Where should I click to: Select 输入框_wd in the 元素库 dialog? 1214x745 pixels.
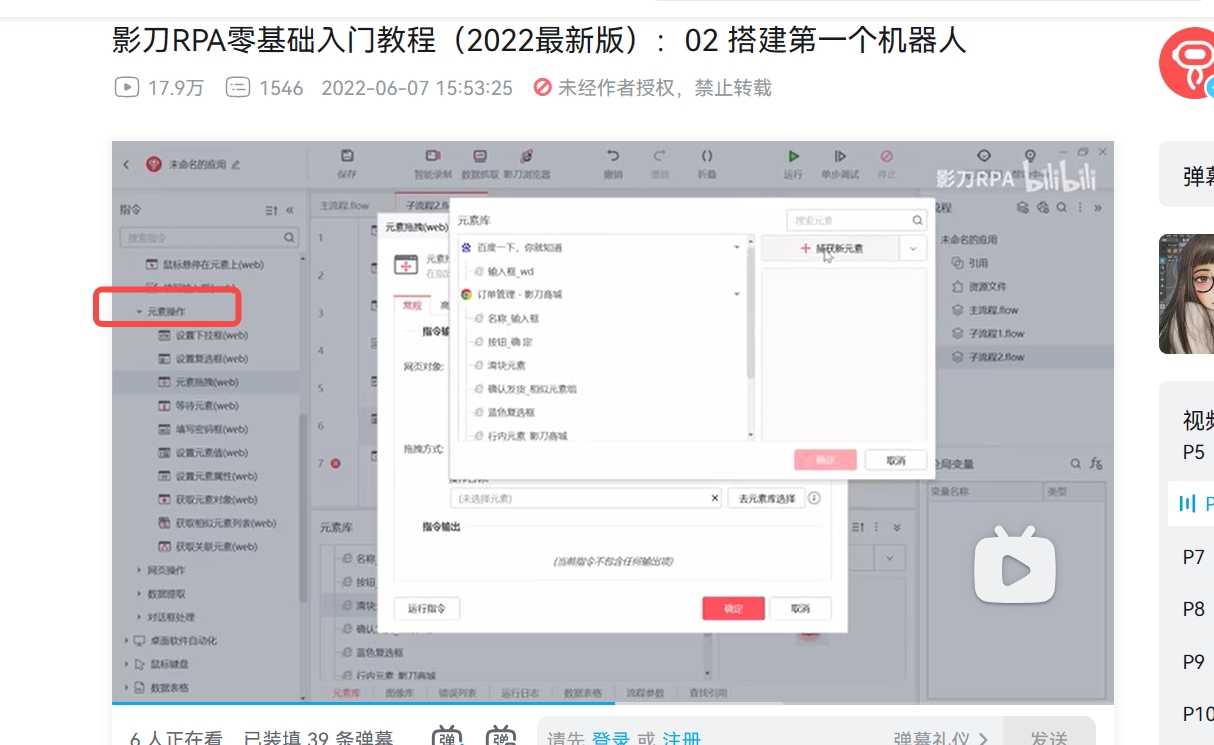(510, 271)
